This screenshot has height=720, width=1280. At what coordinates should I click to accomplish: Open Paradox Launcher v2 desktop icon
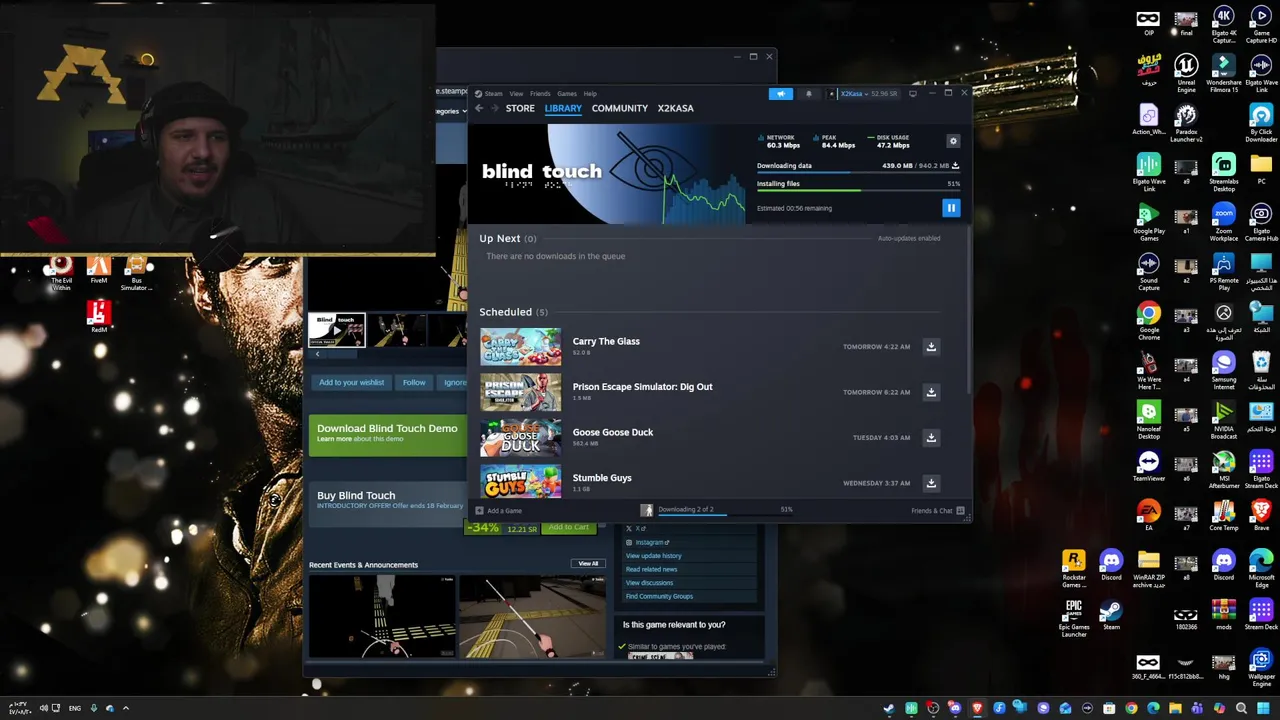(1186, 123)
